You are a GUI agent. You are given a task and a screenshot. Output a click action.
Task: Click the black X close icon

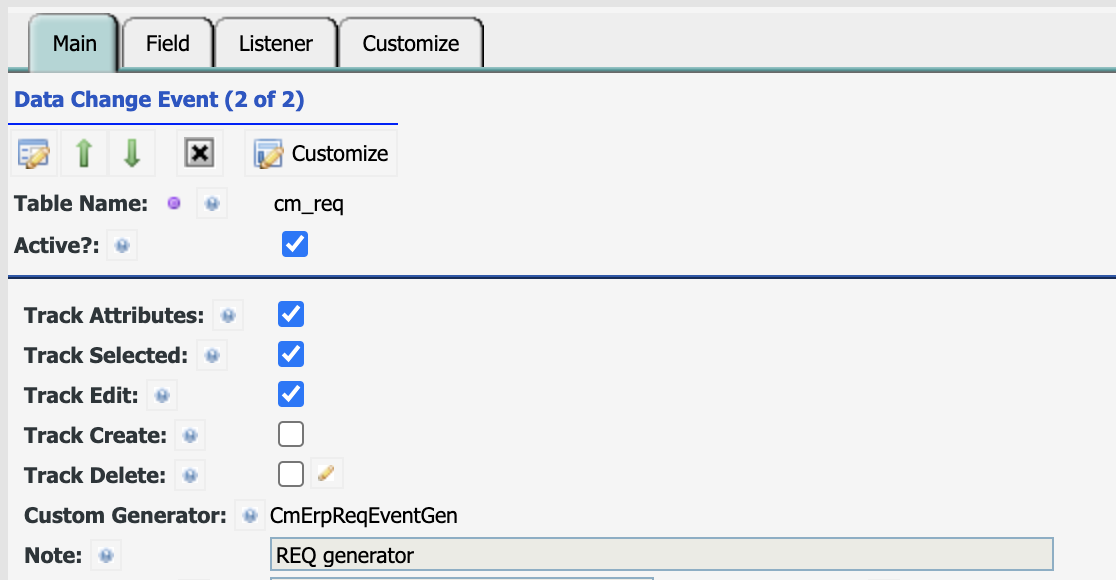click(x=199, y=153)
